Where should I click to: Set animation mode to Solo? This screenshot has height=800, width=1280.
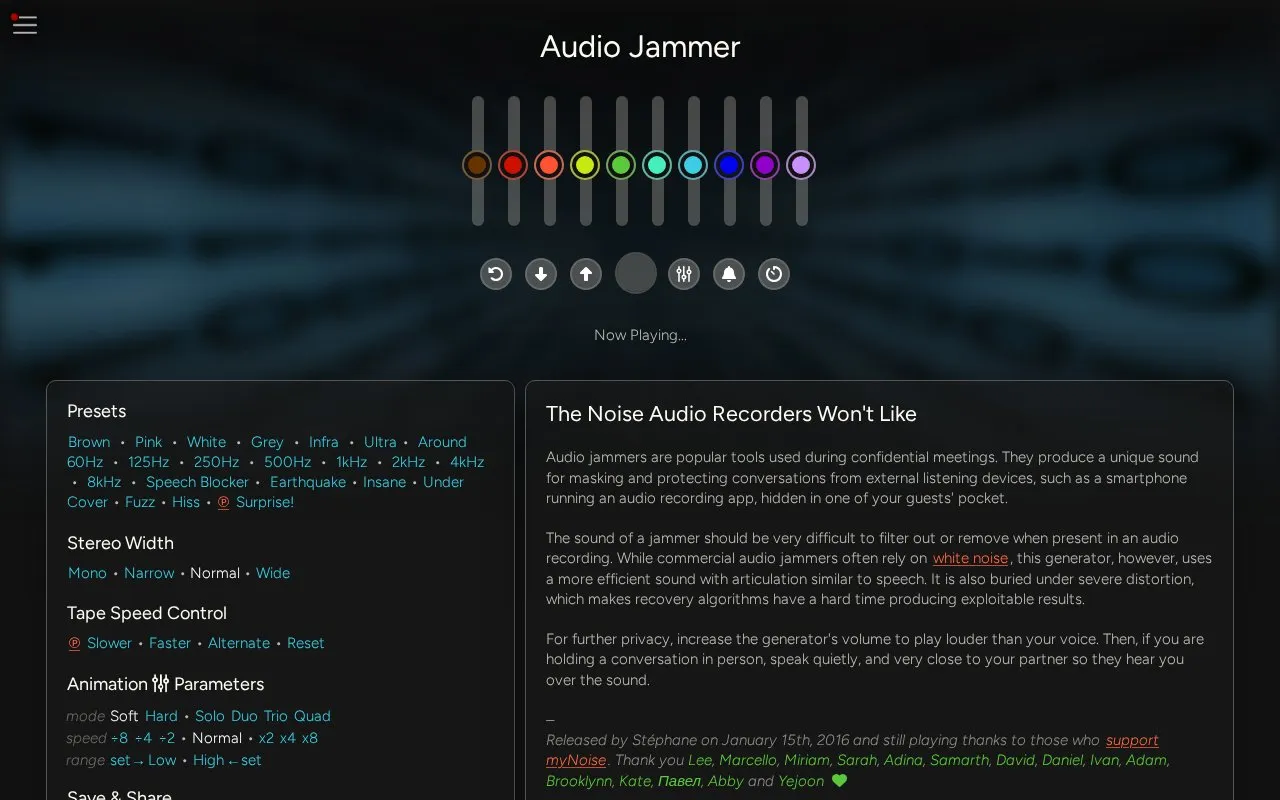click(x=210, y=716)
